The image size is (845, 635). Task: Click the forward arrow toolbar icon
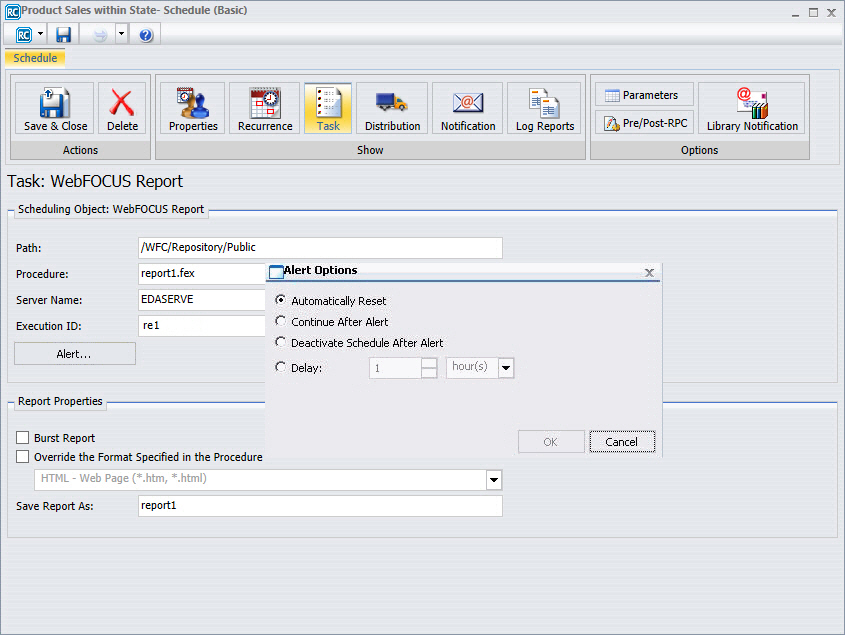(100, 35)
